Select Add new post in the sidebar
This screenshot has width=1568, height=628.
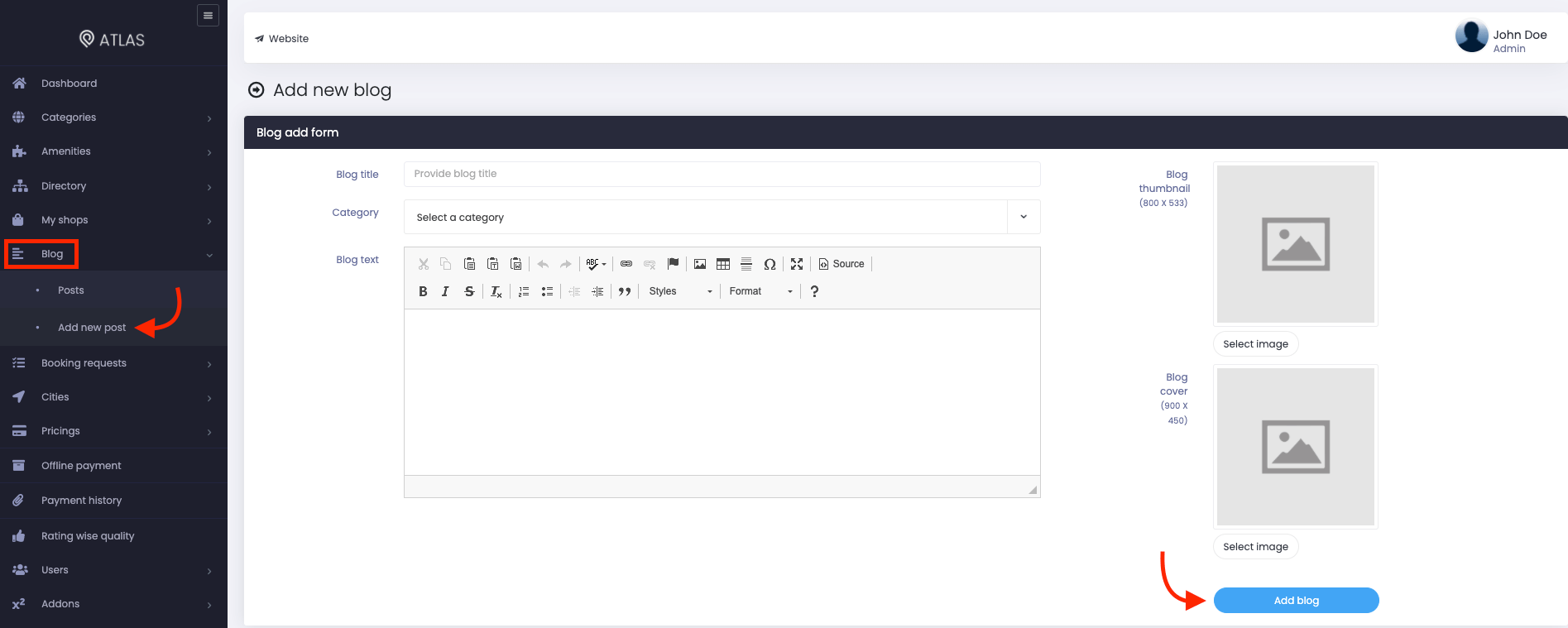point(92,328)
